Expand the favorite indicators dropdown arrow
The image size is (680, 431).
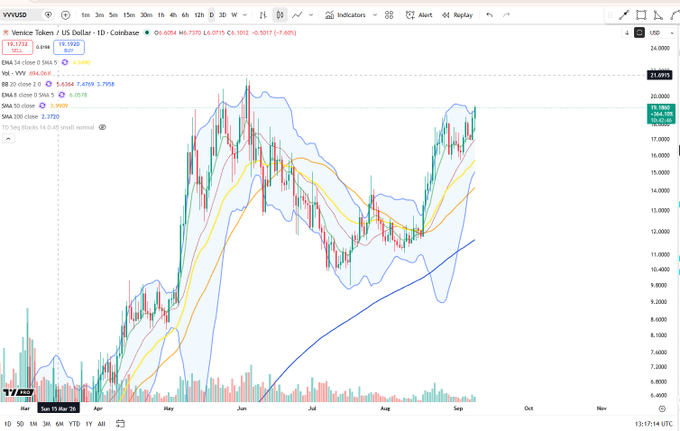coord(375,15)
